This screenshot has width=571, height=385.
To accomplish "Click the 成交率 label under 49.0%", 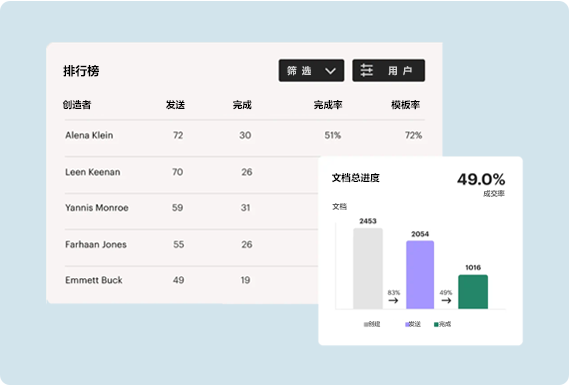I will [494, 193].
